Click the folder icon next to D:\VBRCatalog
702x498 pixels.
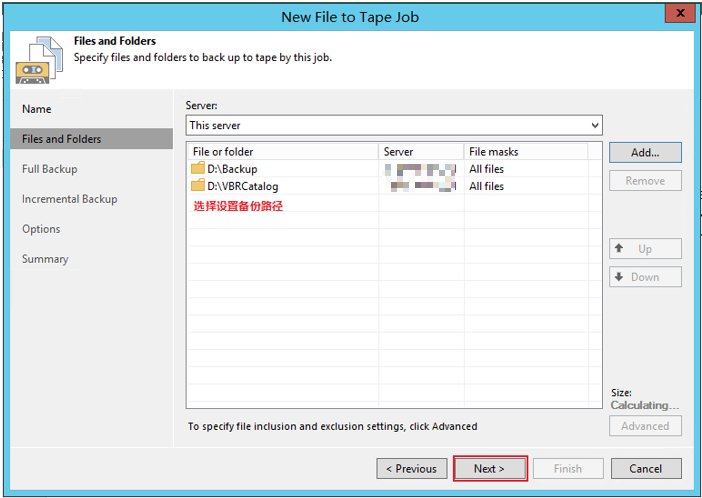pyautogui.click(x=197, y=185)
